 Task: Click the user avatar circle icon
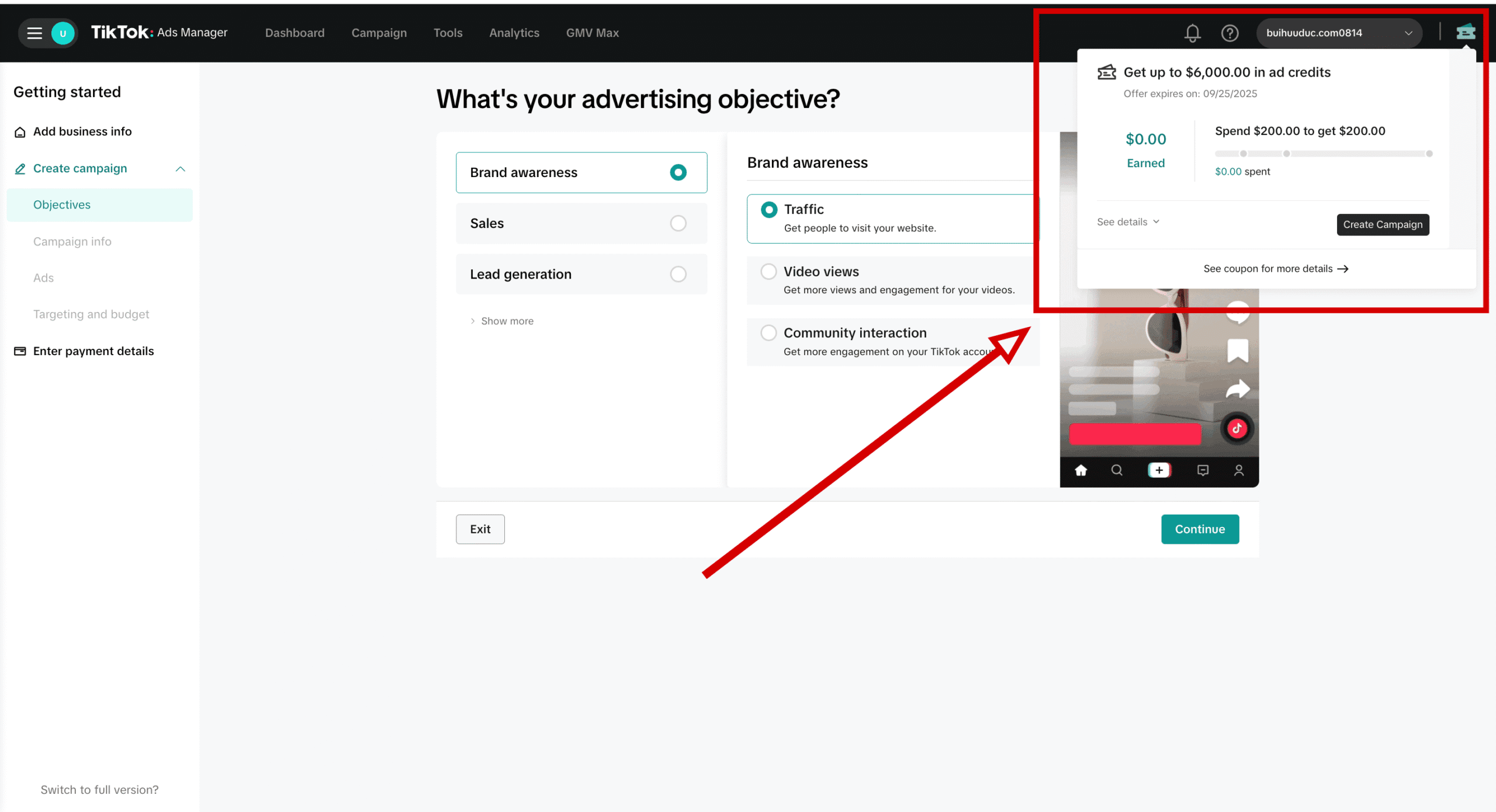[63, 33]
